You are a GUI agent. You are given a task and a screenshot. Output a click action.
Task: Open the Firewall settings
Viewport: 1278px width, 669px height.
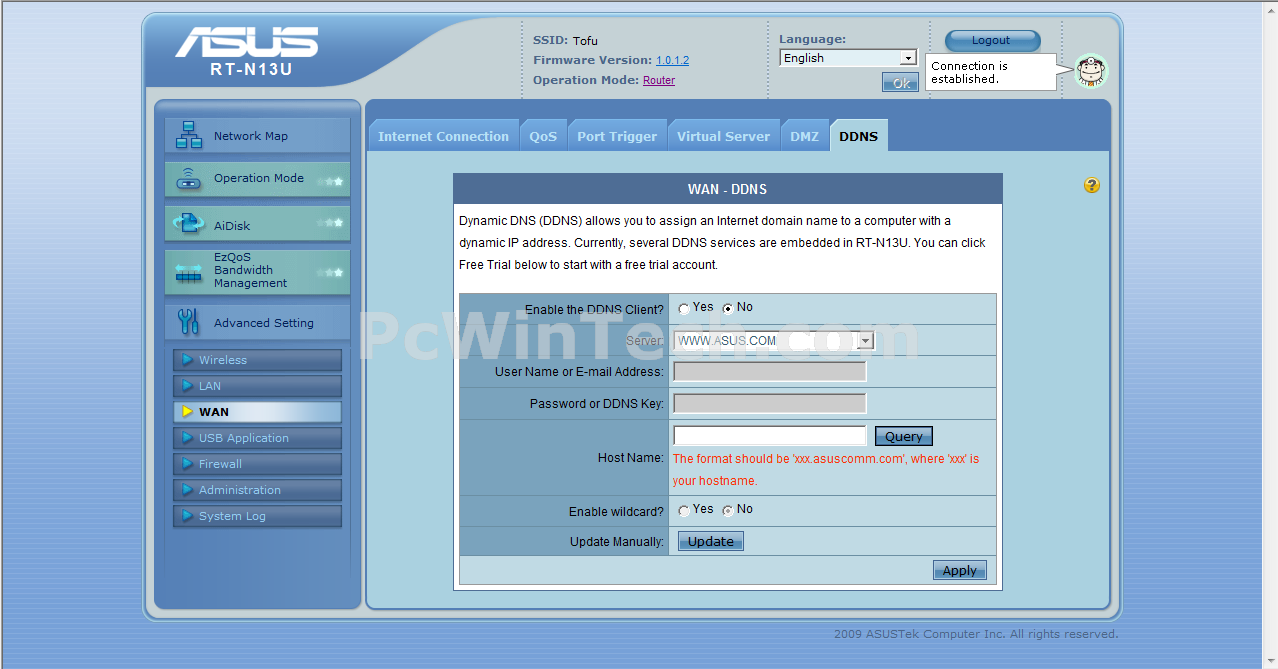click(257, 464)
